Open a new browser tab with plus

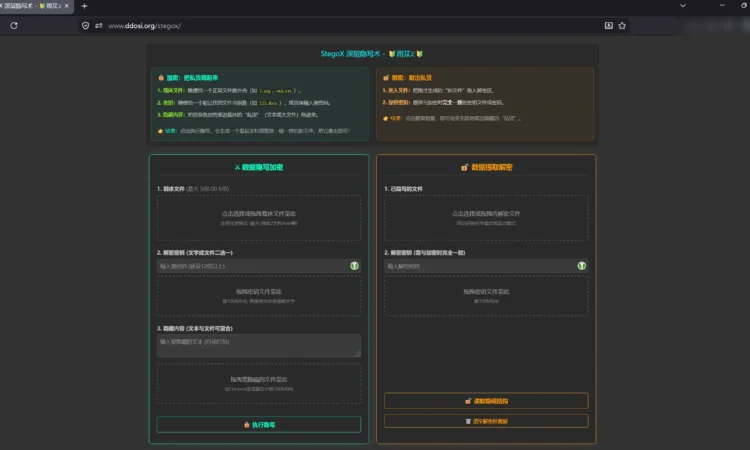click(84, 6)
